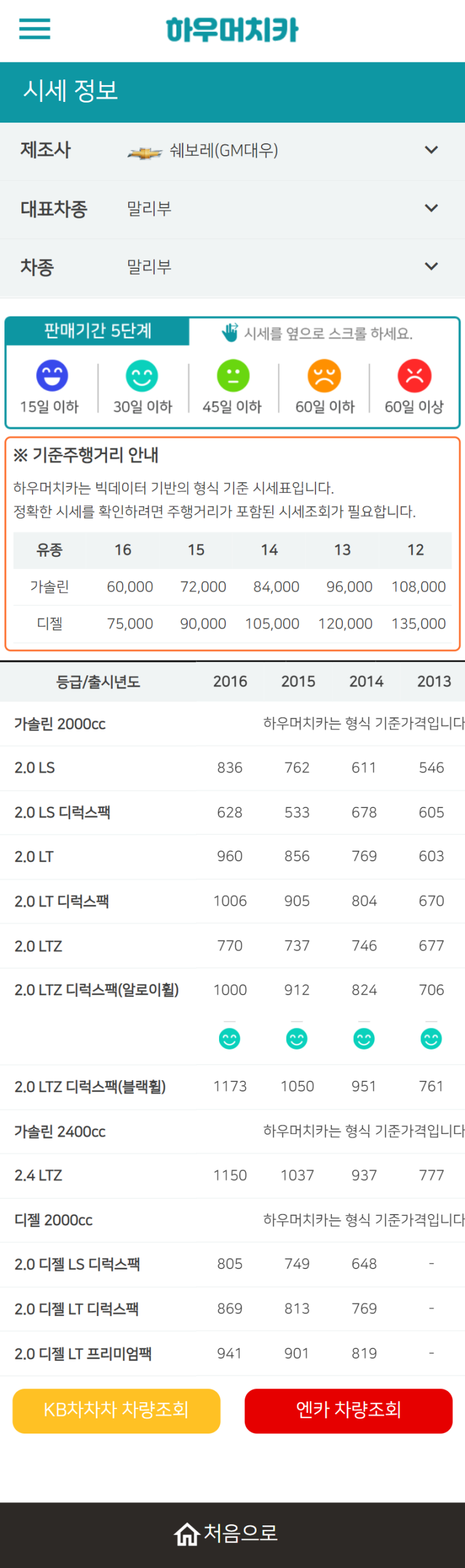Click the 2.0 LT row label
This screenshot has width=465, height=1568.
click(x=34, y=857)
